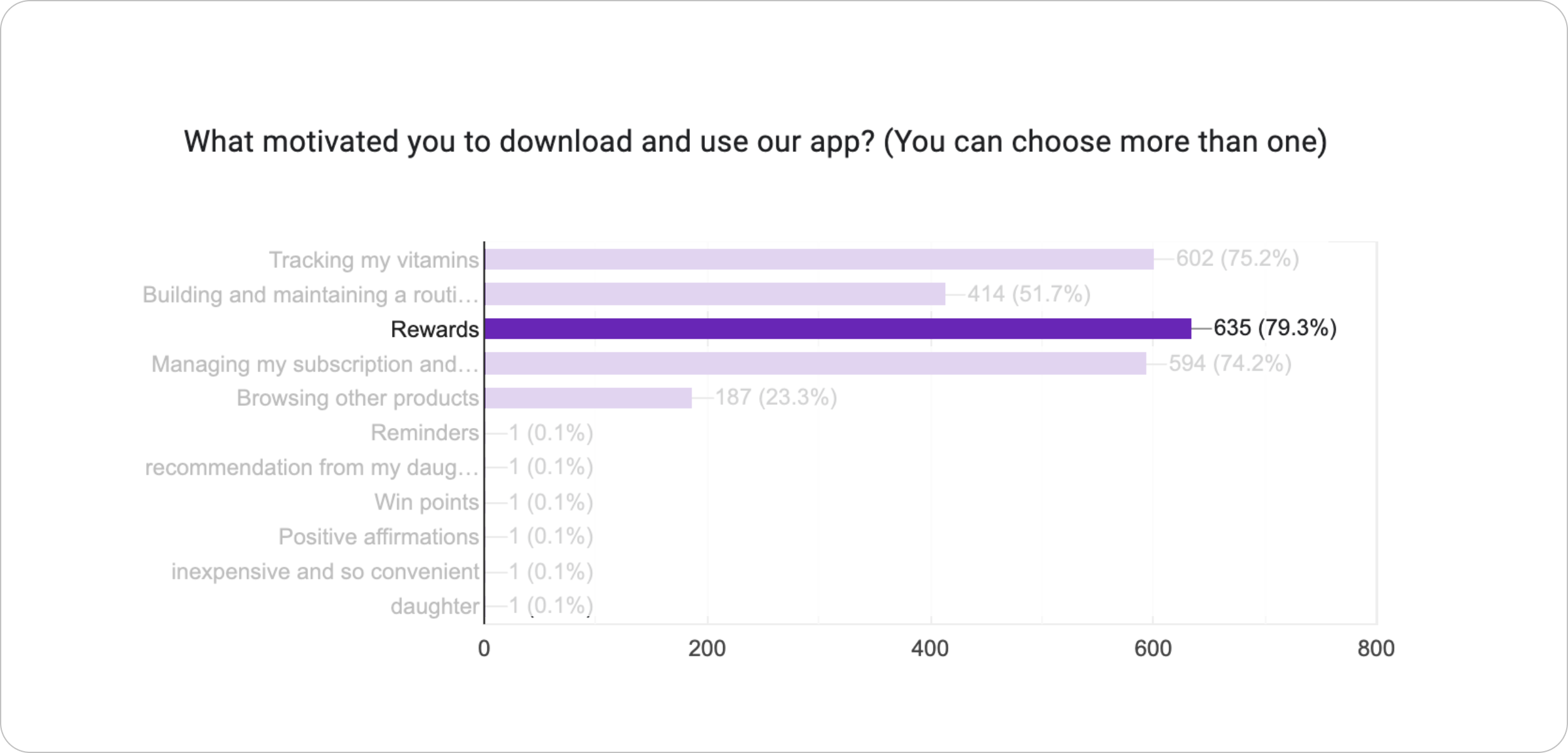1568x753 pixels.
Task: Click the highlighted Rewards bar
Action: click(838, 329)
